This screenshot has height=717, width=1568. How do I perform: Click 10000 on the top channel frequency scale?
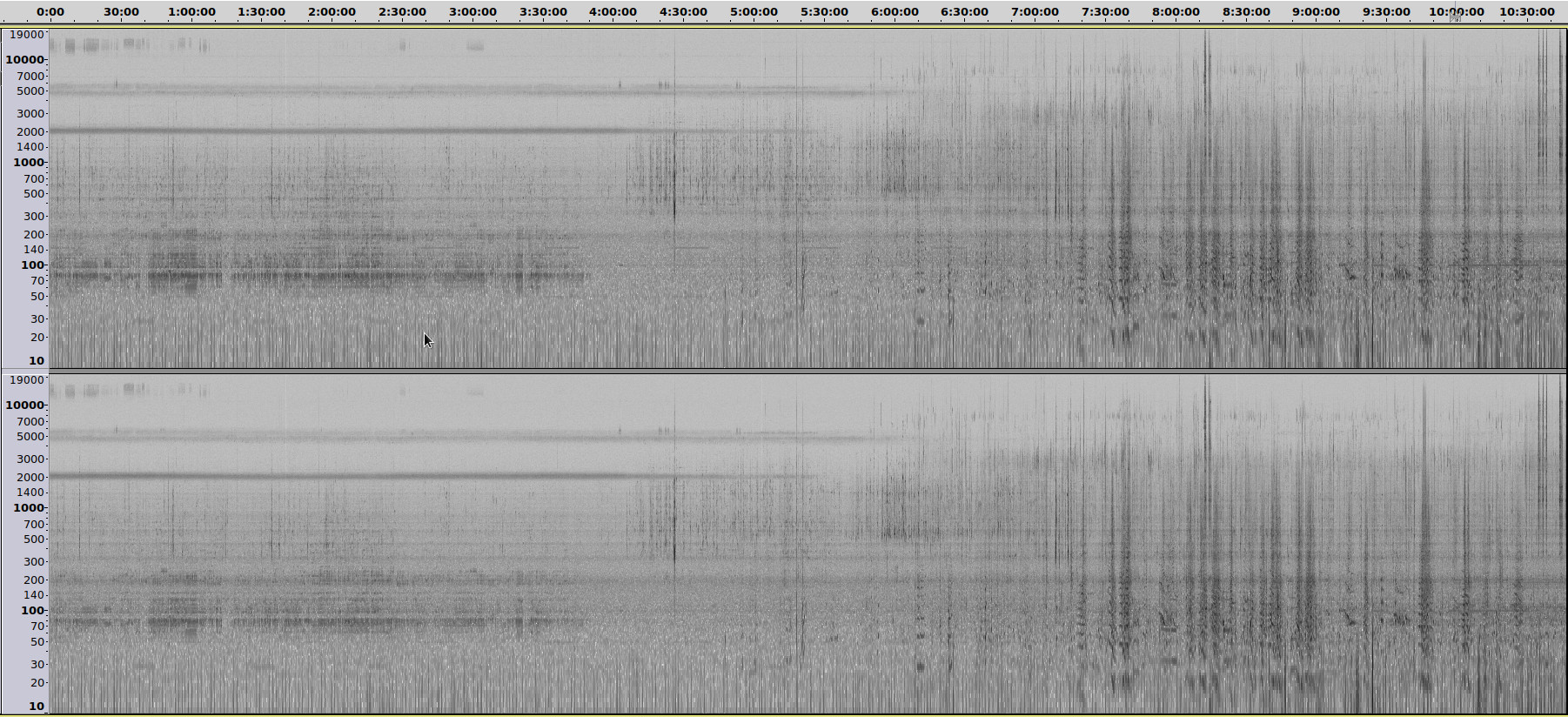coord(24,59)
